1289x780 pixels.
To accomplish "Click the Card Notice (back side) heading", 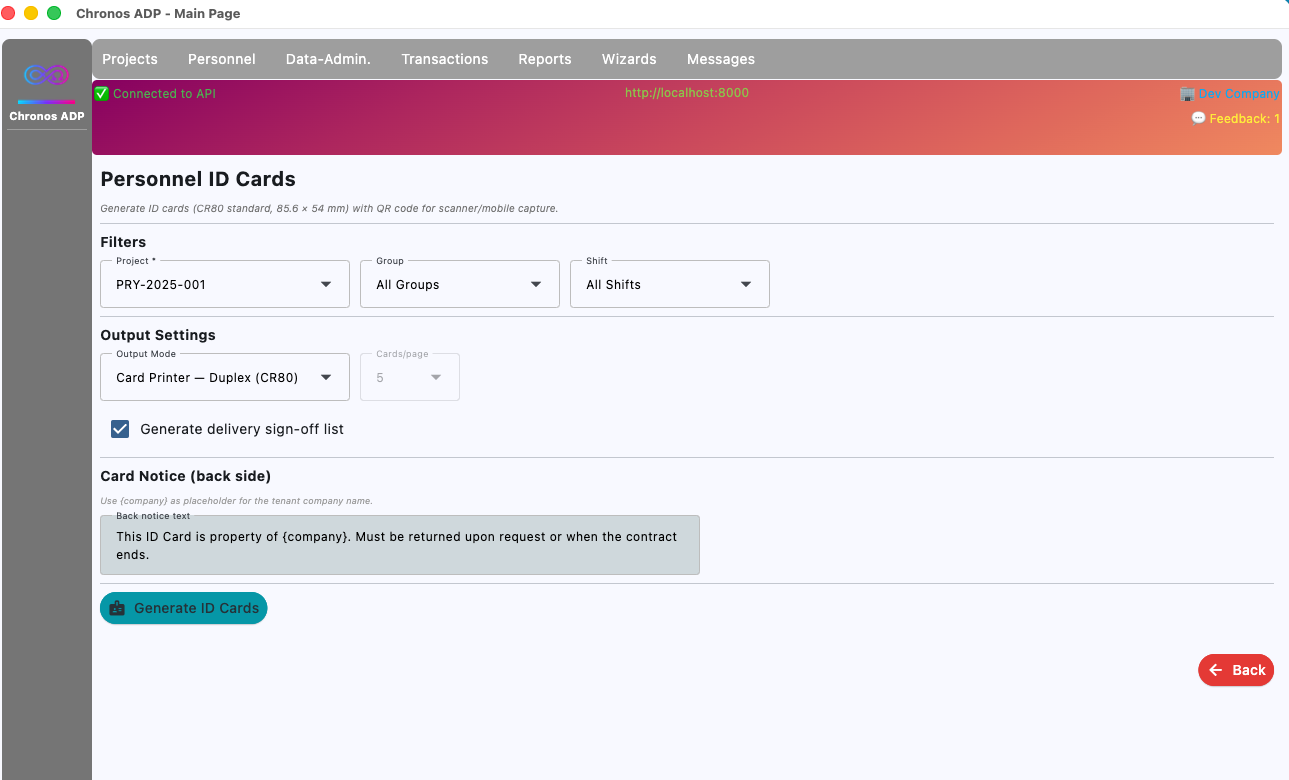I will [x=186, y=476].
